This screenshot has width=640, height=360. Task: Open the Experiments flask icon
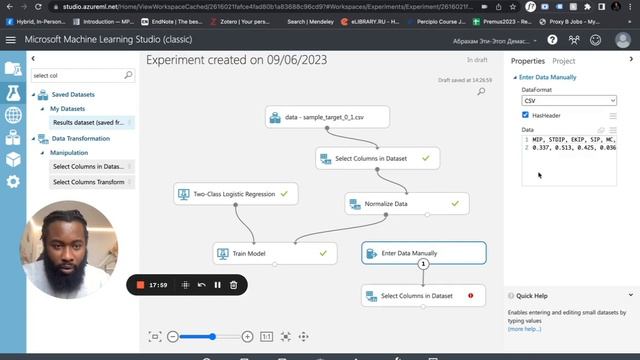(13, 93)
